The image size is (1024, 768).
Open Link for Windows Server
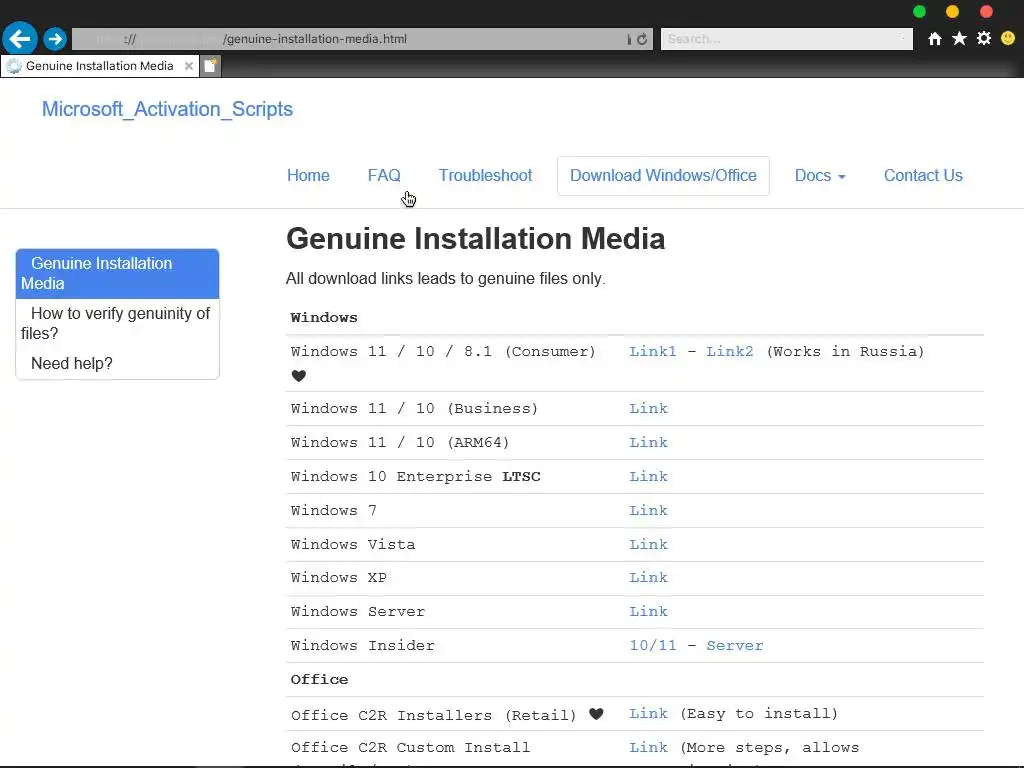pyautogui.click(x=648, y=612)
